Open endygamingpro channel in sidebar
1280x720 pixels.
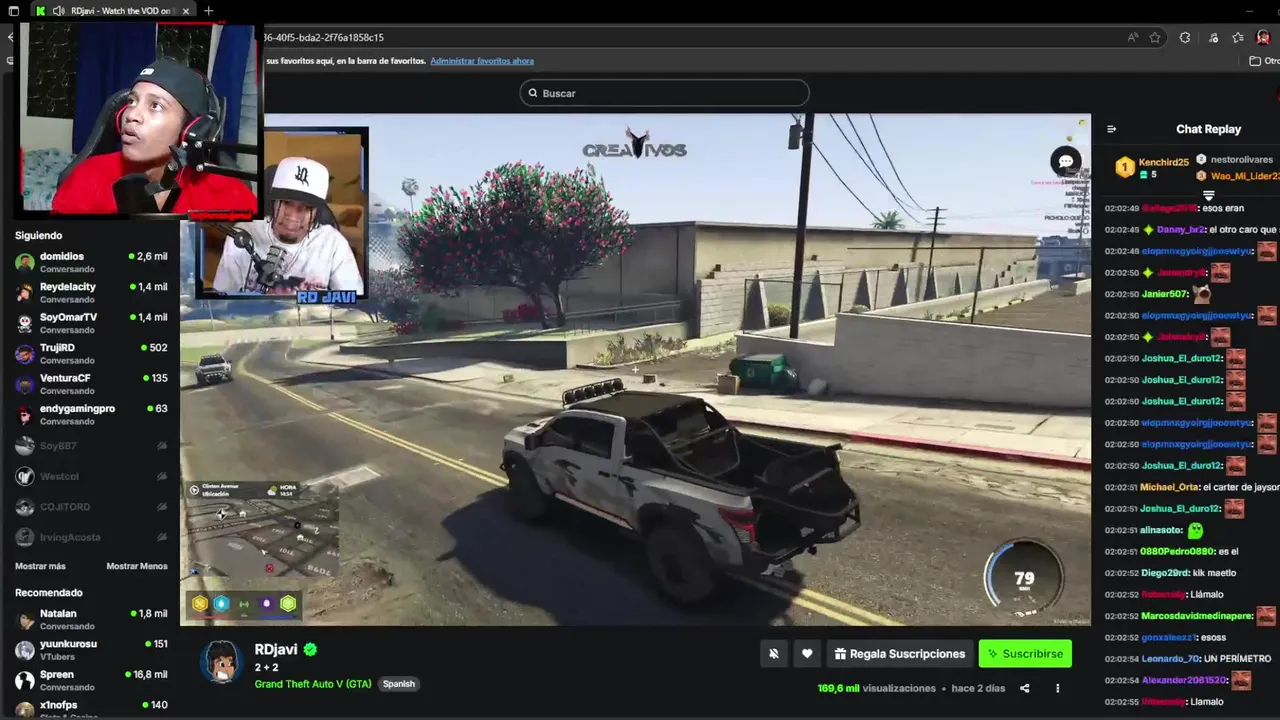pyautogui.click(x=90, y=414)
